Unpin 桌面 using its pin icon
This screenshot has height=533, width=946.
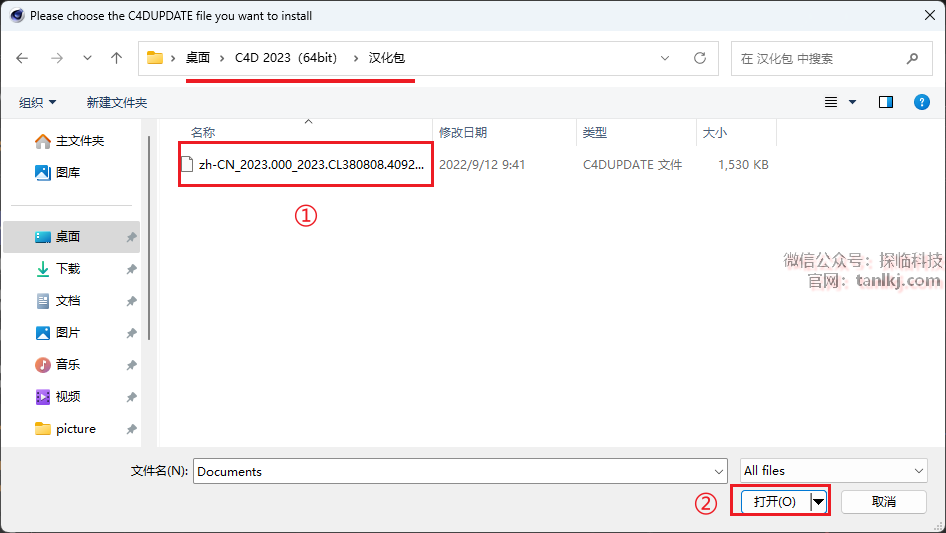coord(131,237)
